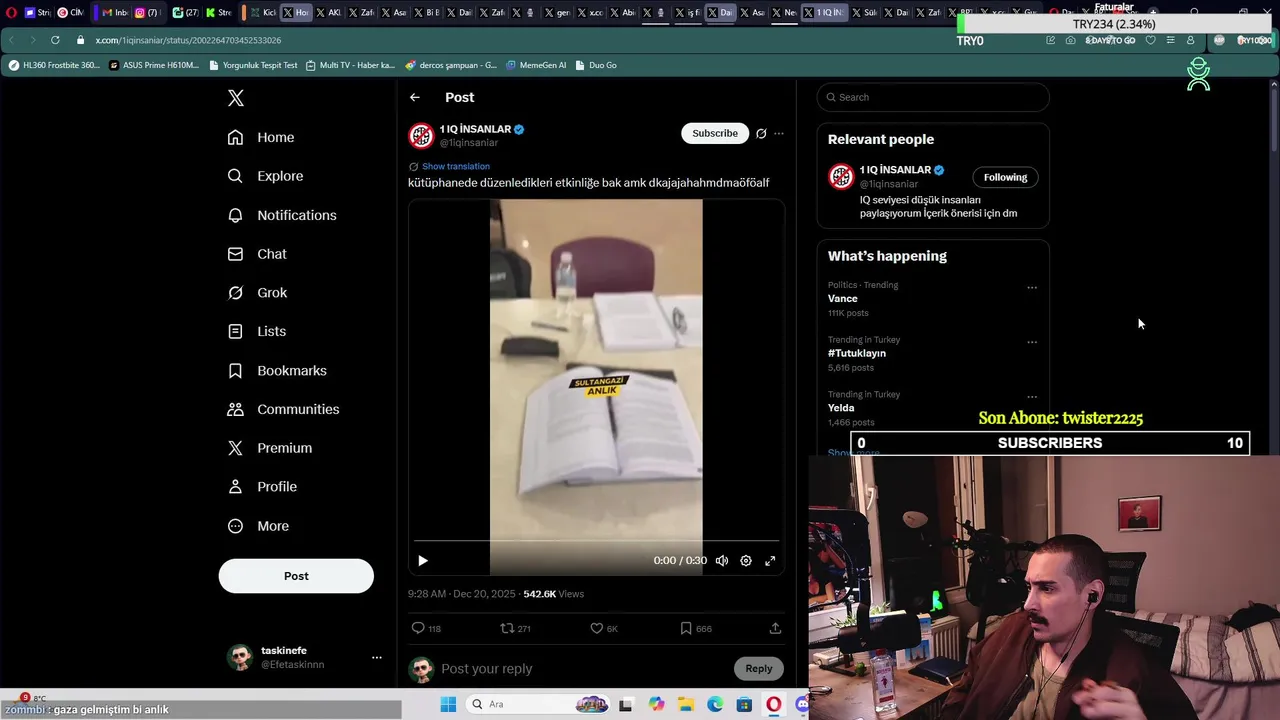Open the Yelda trending topic
1280x720 pixels.
pos(841,408)
